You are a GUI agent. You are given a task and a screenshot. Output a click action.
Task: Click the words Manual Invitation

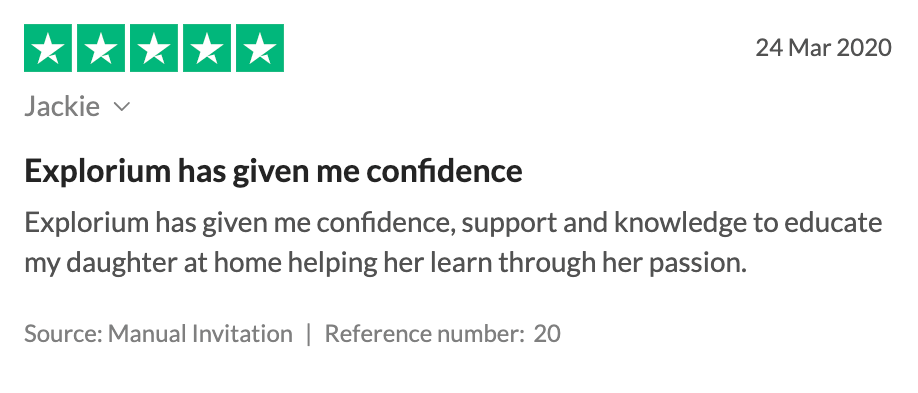(x=200, y=334)
